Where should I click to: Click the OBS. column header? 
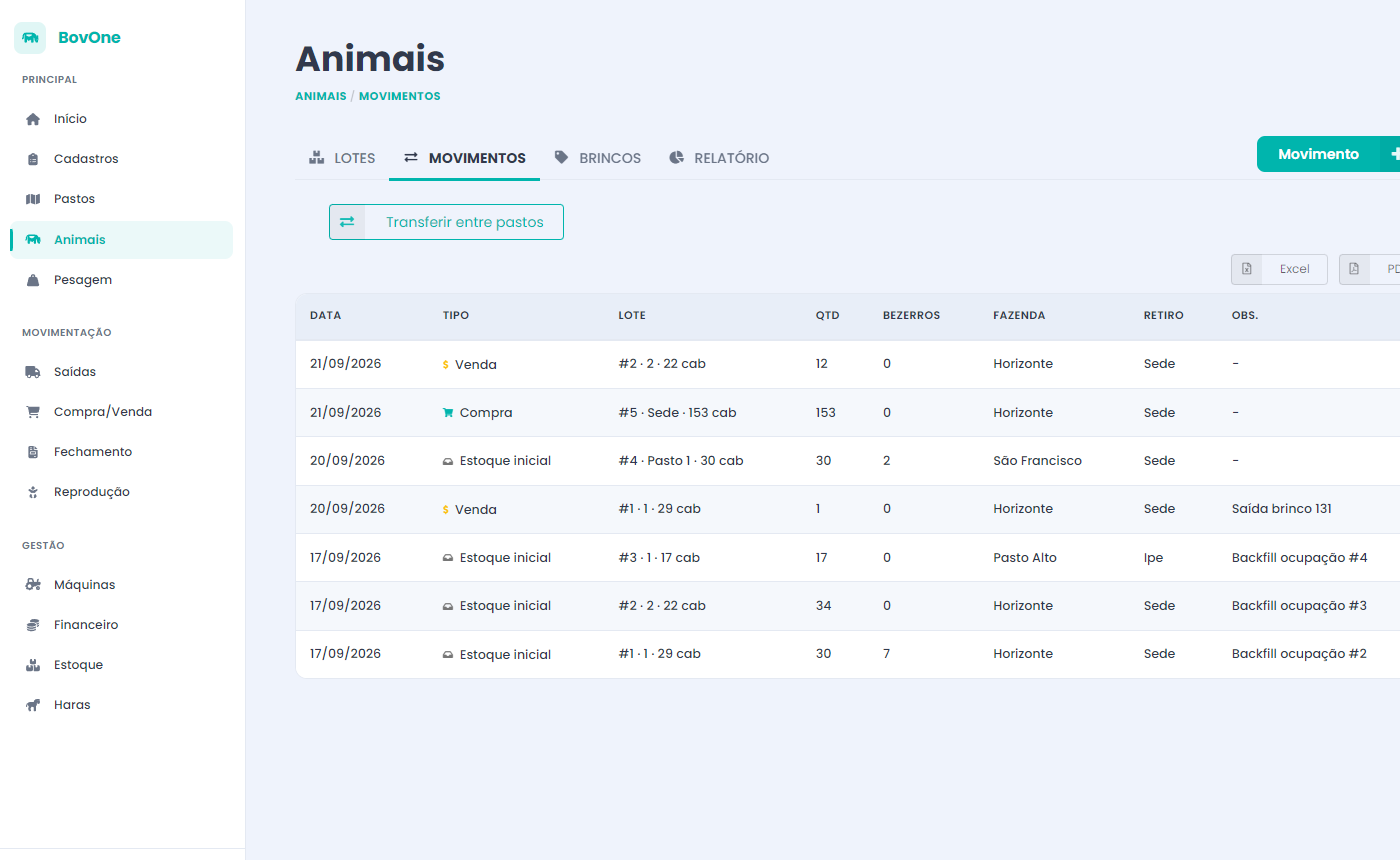(x=1245, y=315)
